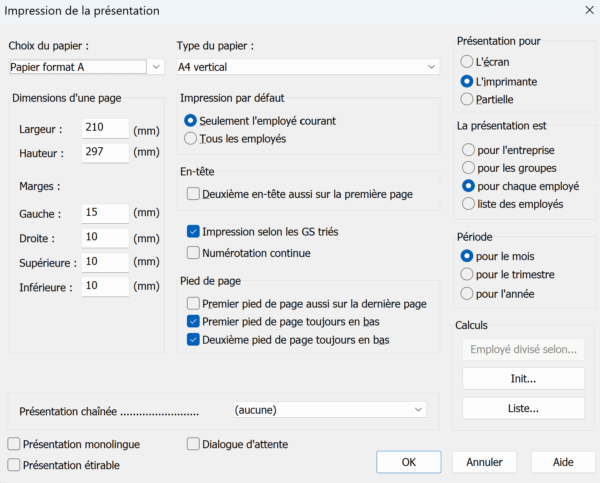Select pour le trimestre period
This screenshot has width=600, height=483.
pos(467,274)
